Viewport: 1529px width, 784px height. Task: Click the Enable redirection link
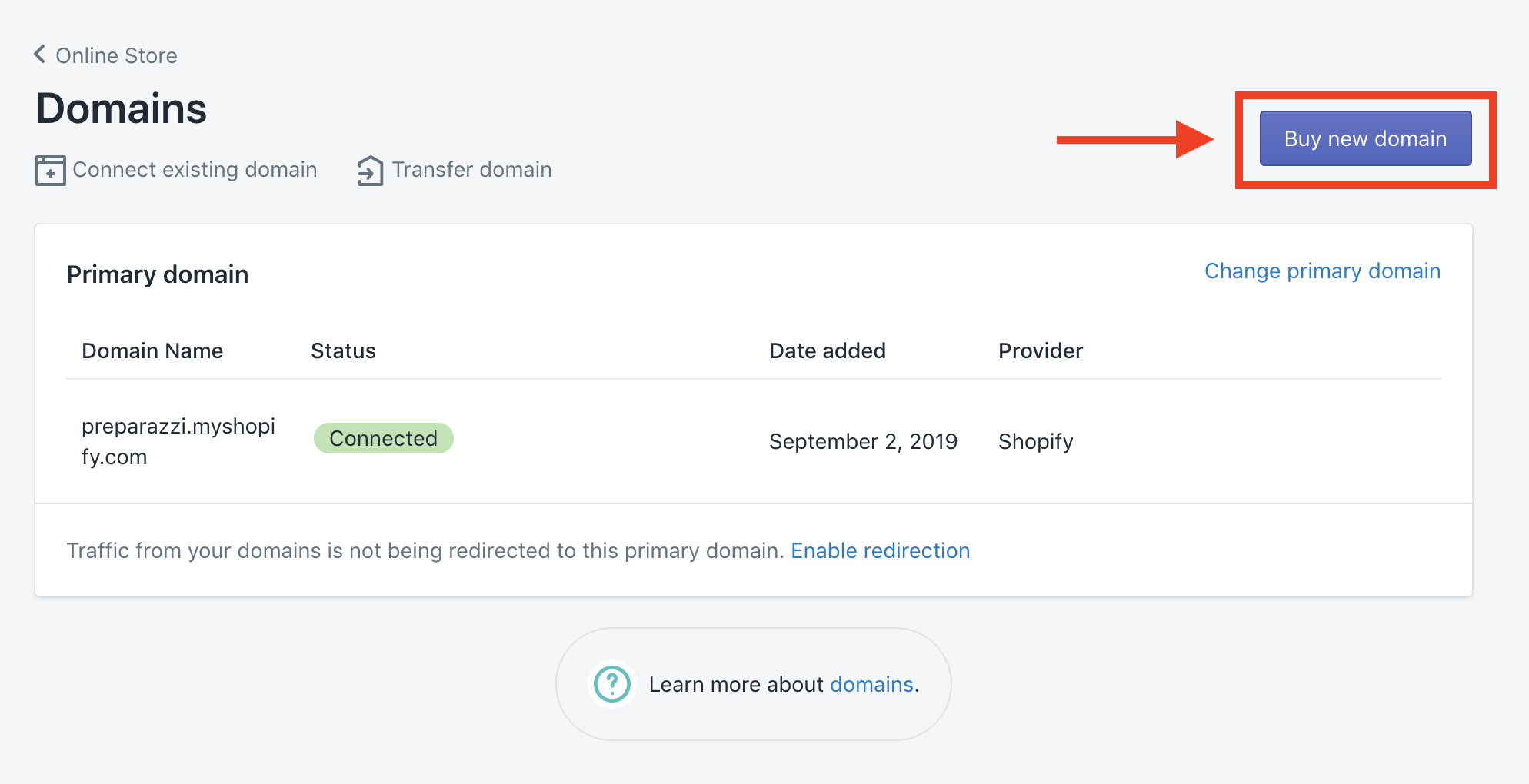tap(880, 550)
